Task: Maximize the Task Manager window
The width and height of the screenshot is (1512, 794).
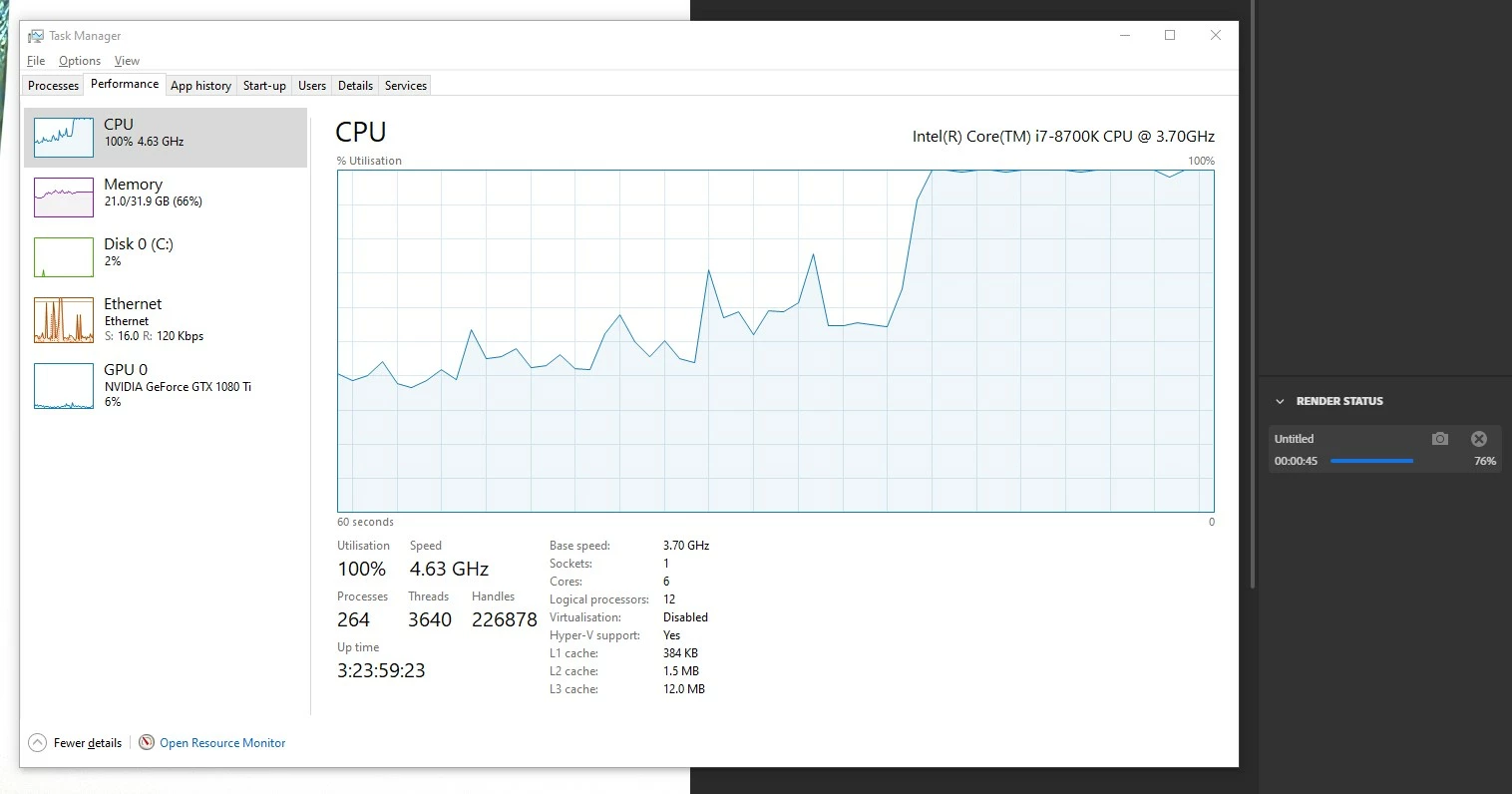Action: (x=1170, y=35)
